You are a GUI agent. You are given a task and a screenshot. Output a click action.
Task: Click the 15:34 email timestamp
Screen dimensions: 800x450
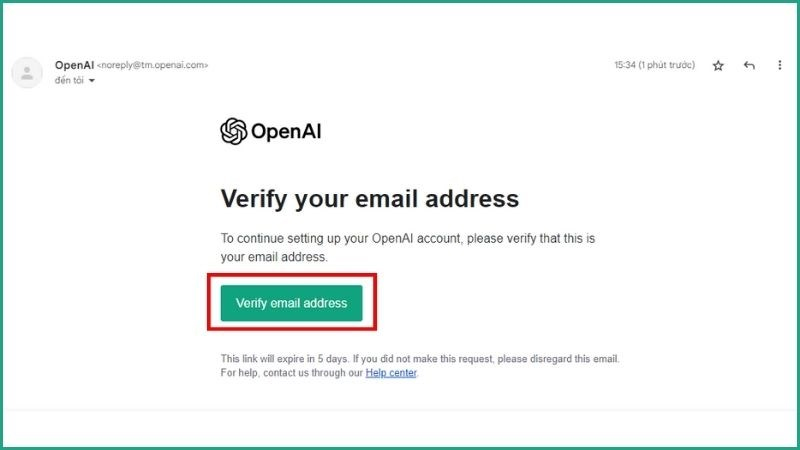[626, 65]
